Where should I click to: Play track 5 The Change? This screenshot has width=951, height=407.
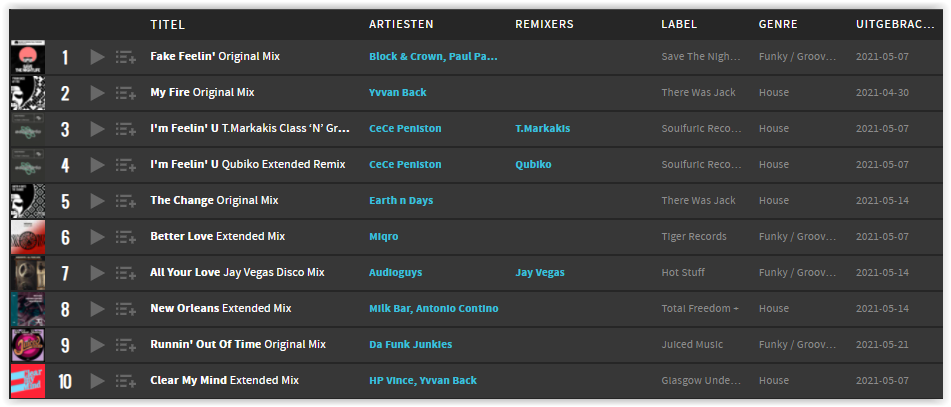point(97,201)
